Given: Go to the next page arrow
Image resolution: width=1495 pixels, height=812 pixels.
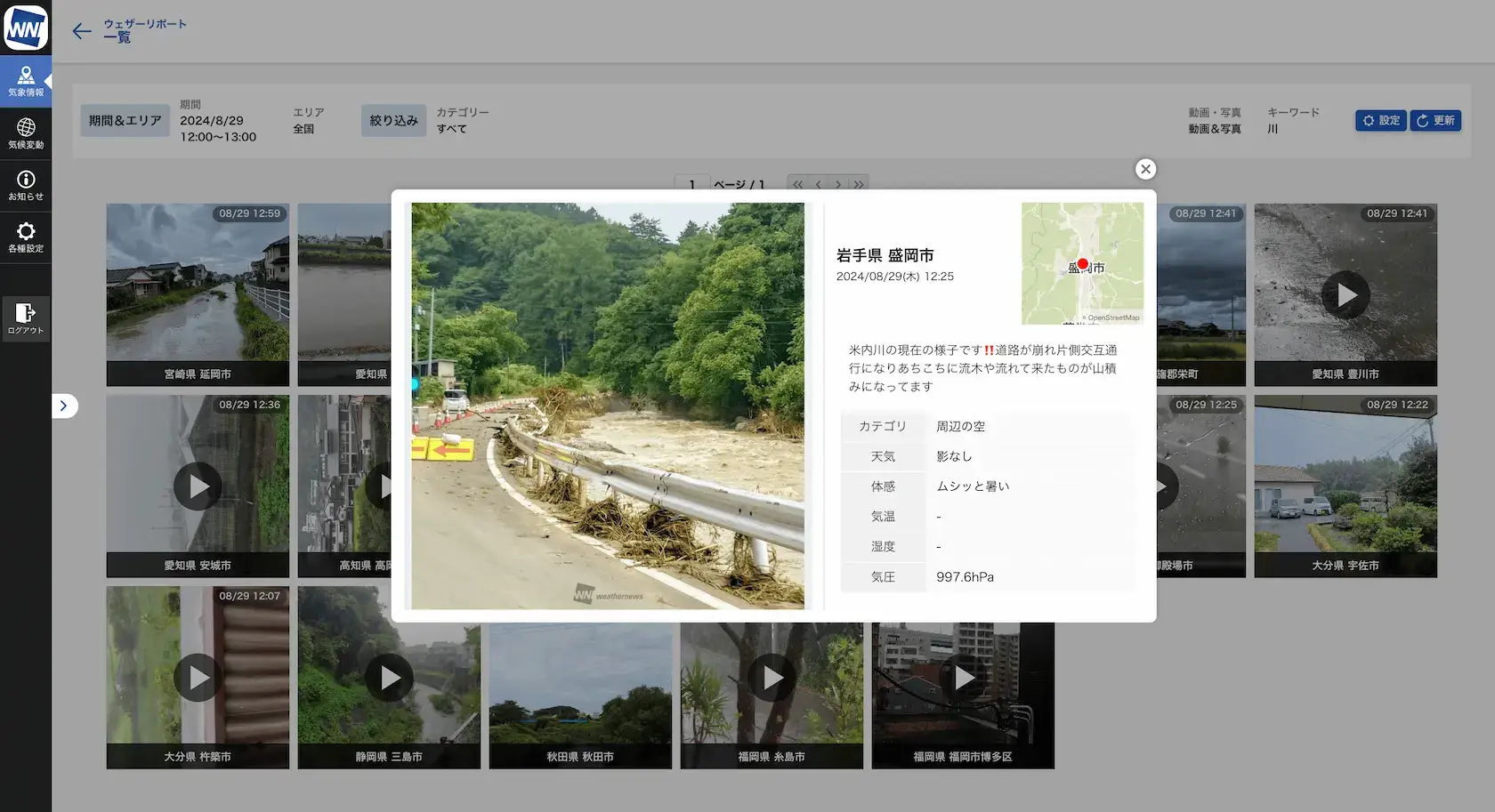Looking at the screenshot, I should (x=837, y=185).
